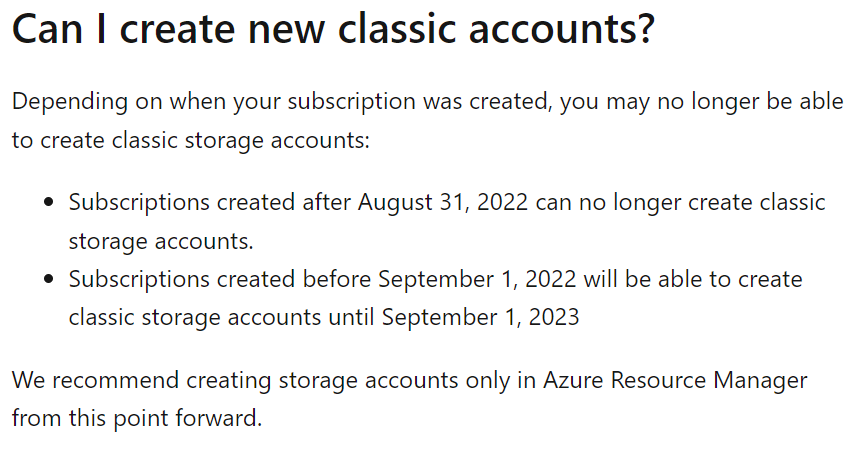Click 'to create classic storage accounts:' line
Screen dimensions: 868x461
tap(190, 141)
